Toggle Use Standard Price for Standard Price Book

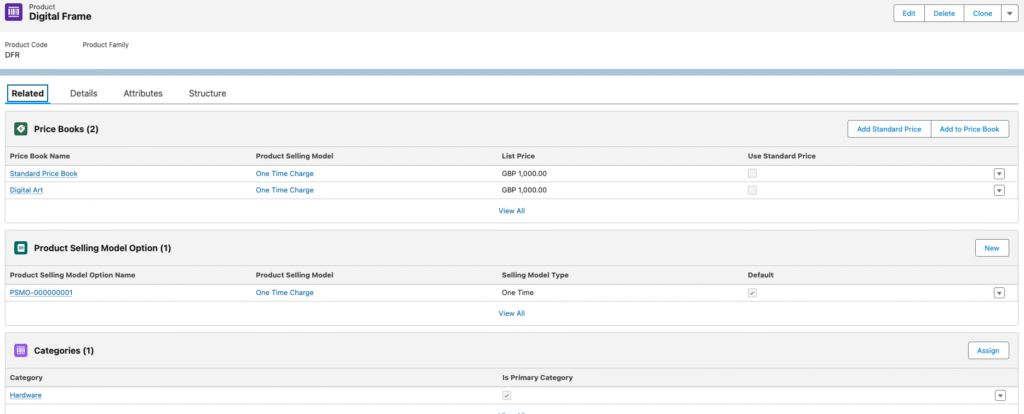[x=752, y=174]
